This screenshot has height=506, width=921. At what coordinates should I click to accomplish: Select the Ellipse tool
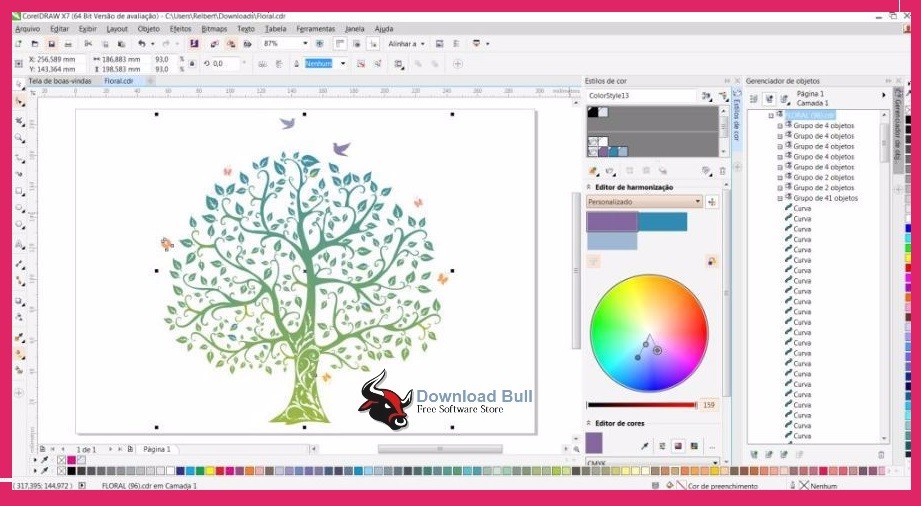click(20, 208)
